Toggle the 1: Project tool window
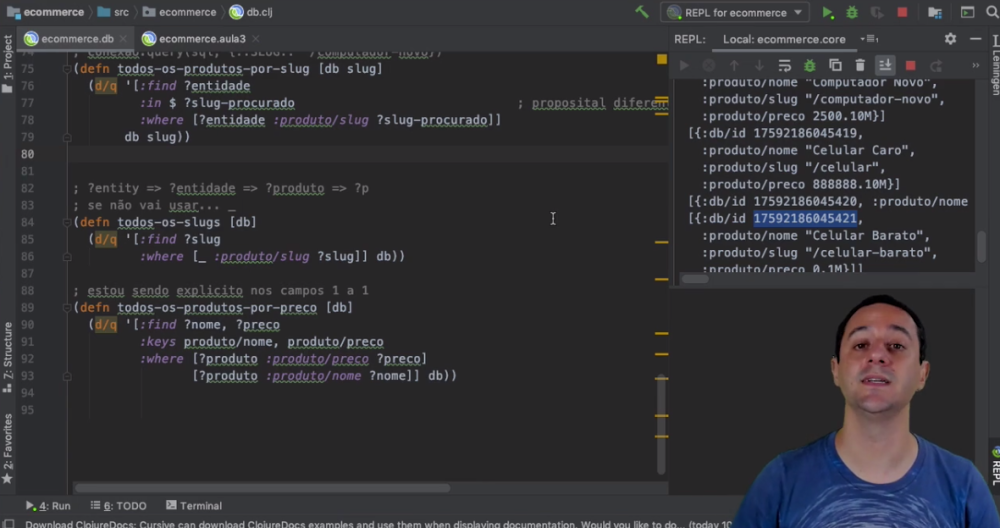Screen dimensions: 1000x528 point(7,64)
